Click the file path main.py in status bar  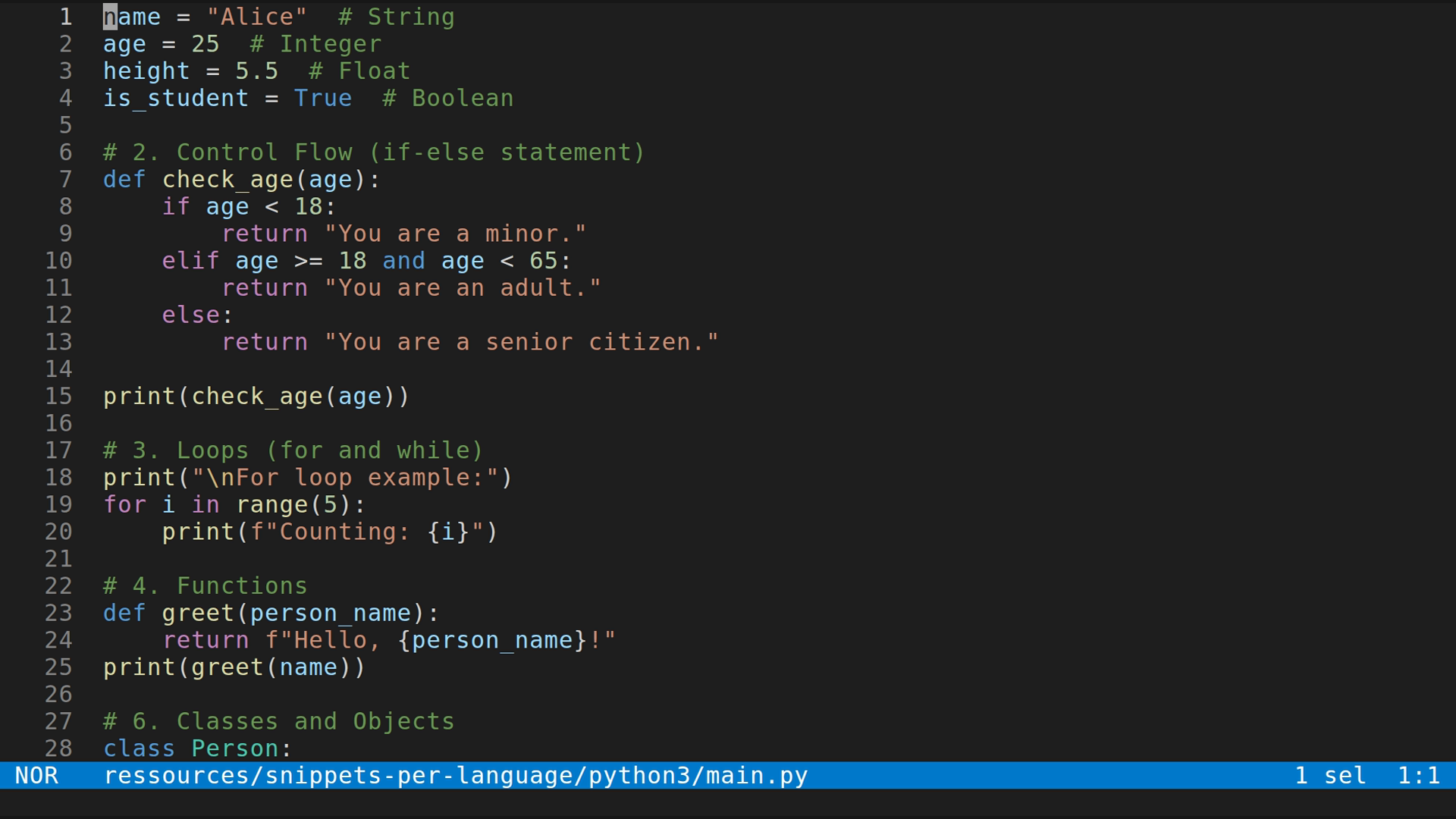(455, 775)
